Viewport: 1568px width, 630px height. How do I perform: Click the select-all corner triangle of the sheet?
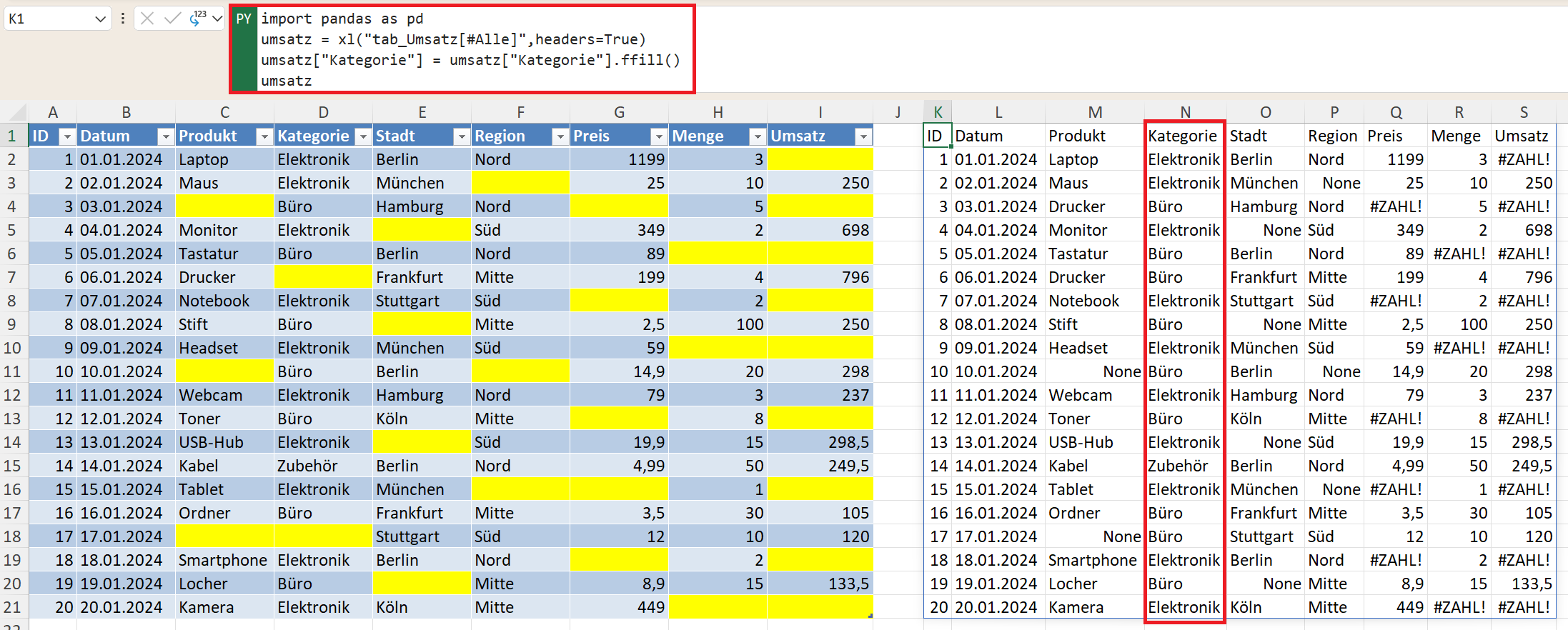[17, 113]
